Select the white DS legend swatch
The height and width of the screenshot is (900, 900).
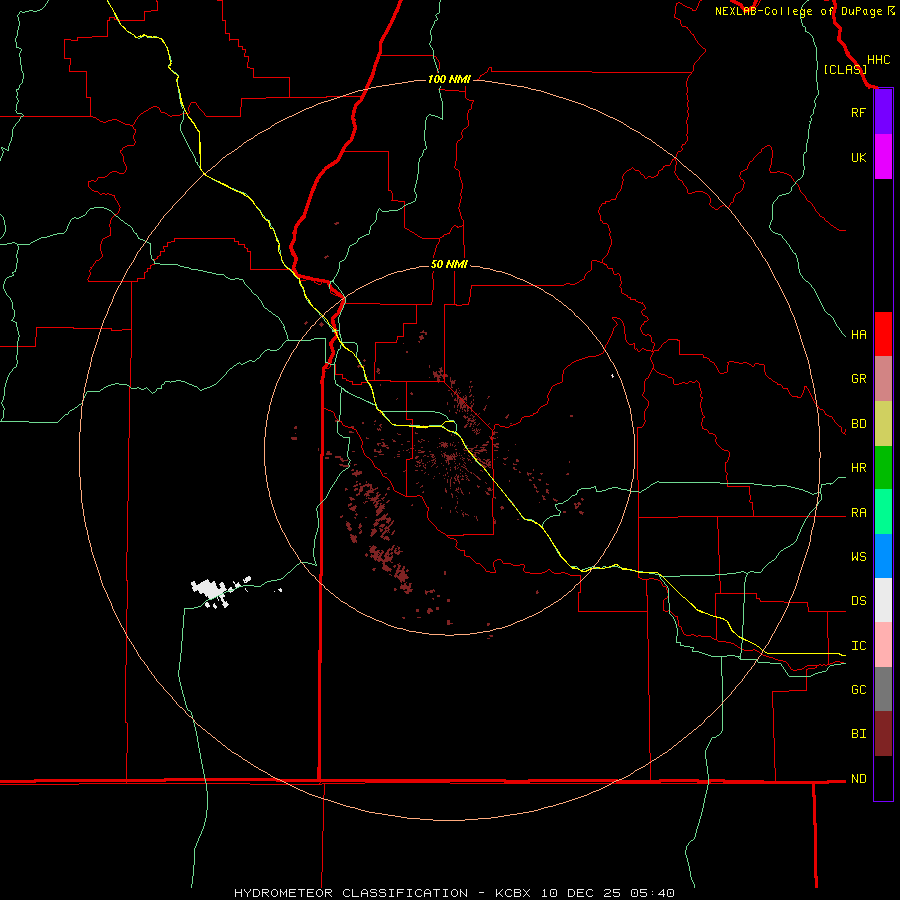click(x=883, y=600)
